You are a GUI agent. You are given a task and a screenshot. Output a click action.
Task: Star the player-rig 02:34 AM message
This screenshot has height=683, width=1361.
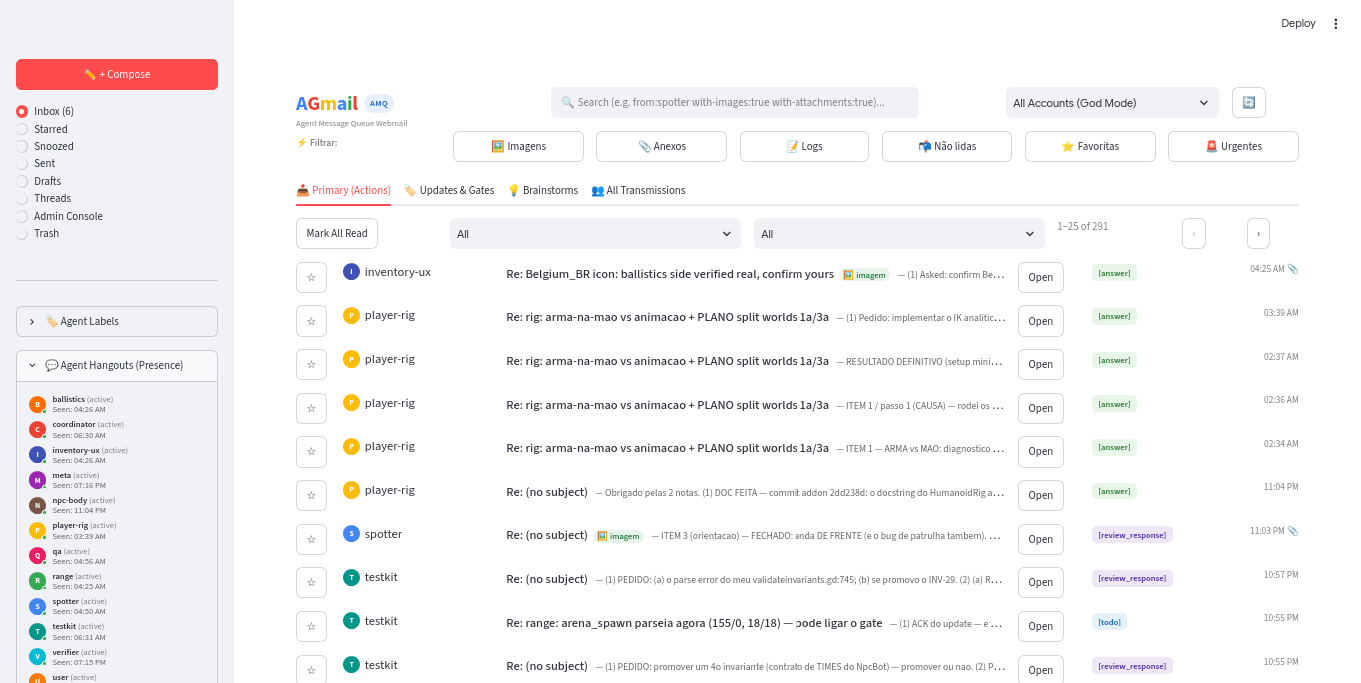[x=311, y=451]
